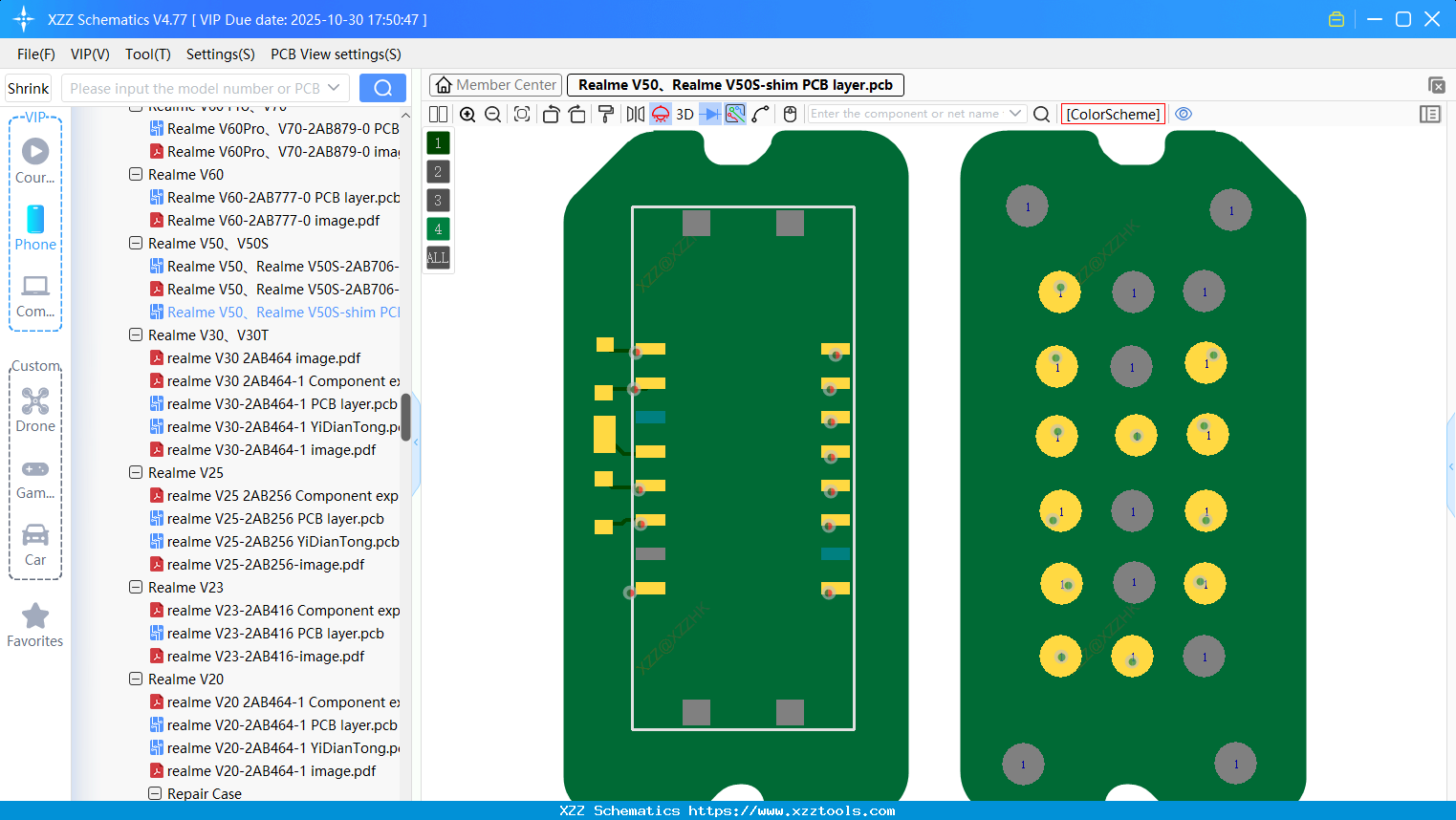Open the component or net name dropdown
Image resolution: width=1456 pixels, height=820 pixels.
[1015, 114]
